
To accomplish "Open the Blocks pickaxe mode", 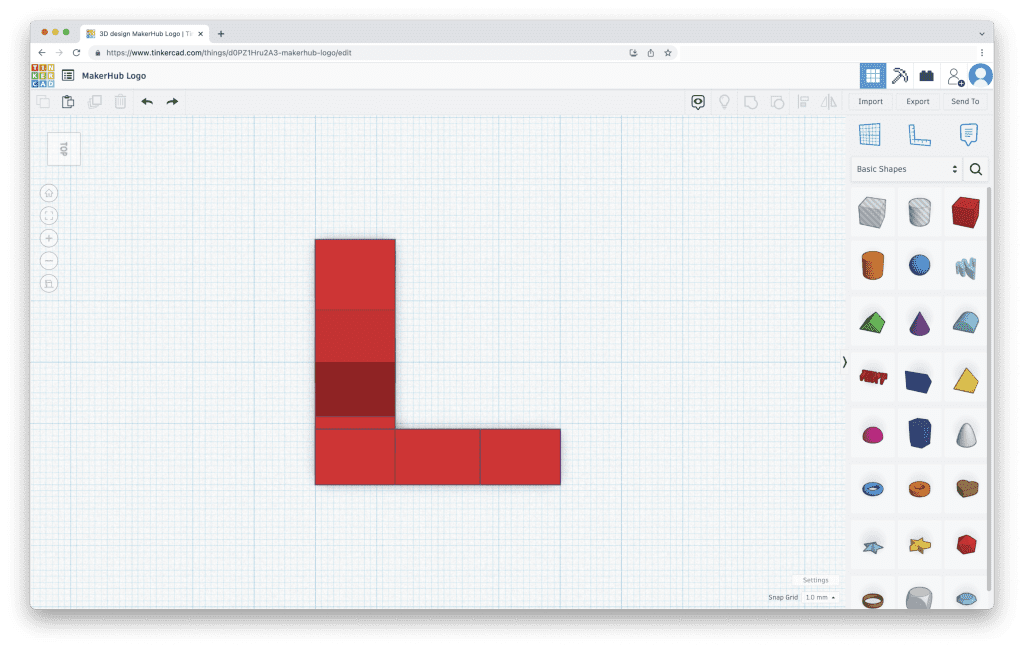I will click(x=900, y=75).
